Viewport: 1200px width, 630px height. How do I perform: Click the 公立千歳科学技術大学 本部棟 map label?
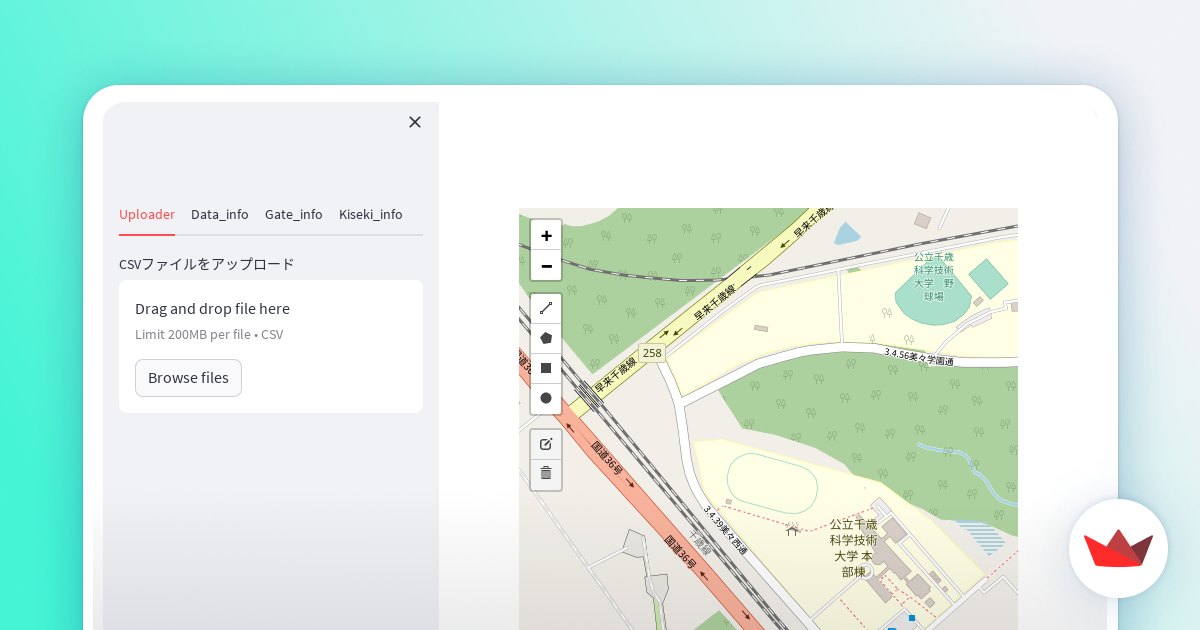click(x=853, y=545)
